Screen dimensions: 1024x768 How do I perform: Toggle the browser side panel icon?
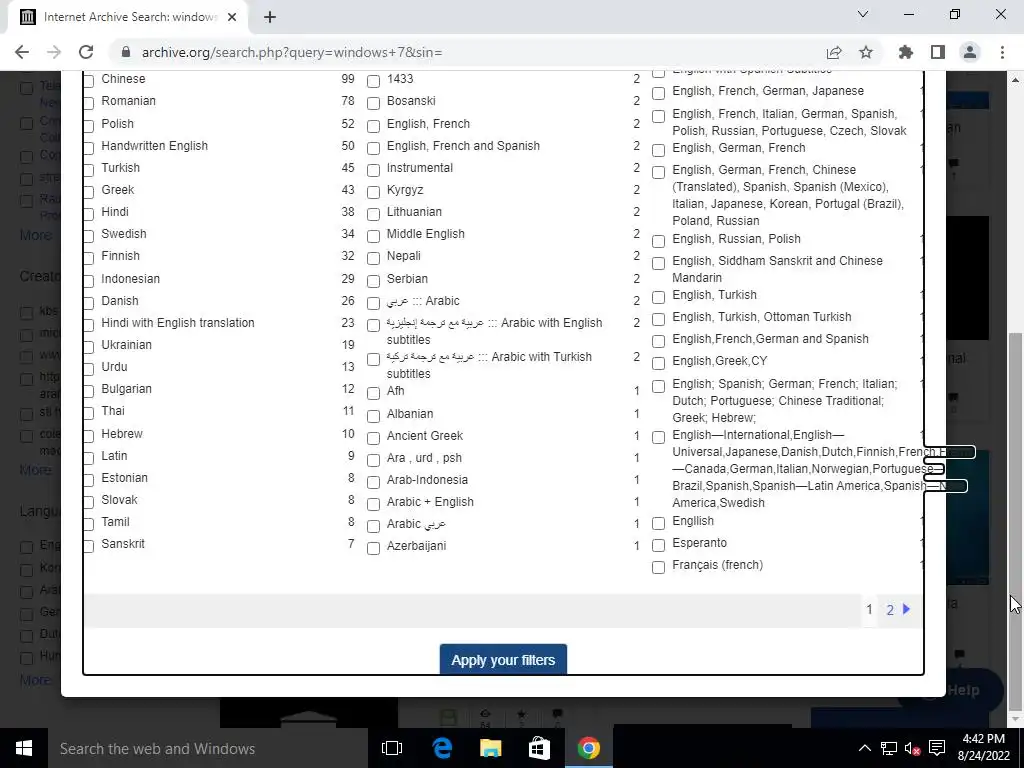click(x=938, y=52)
